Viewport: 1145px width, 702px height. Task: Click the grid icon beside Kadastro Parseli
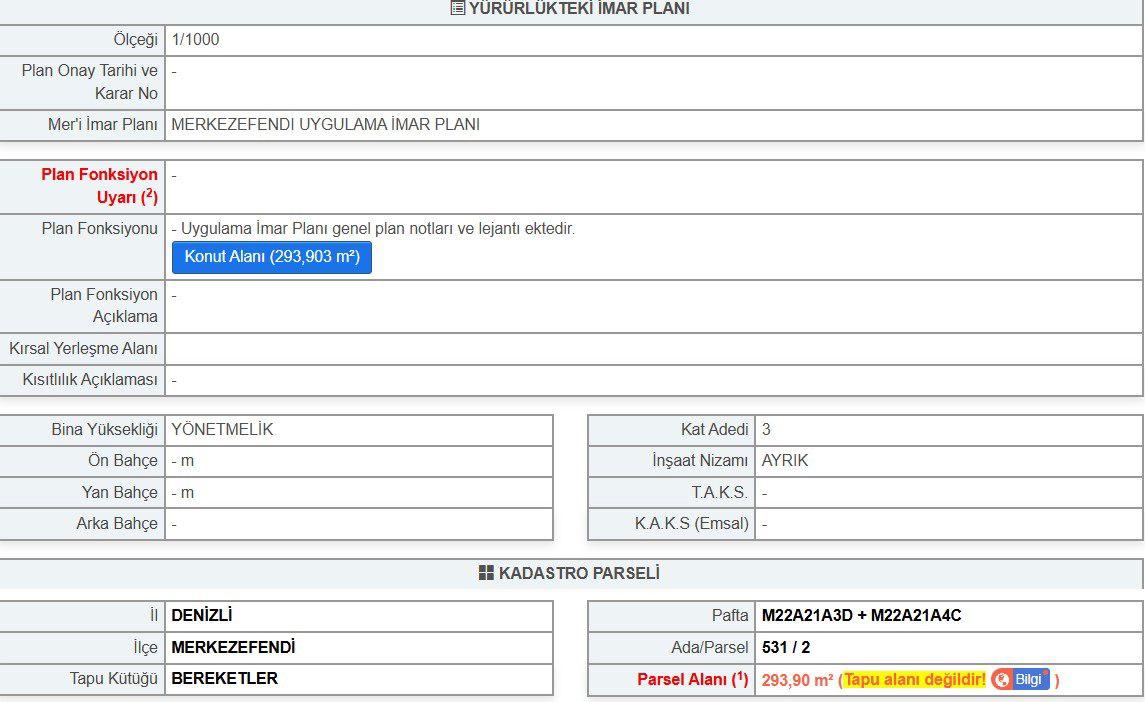click(x=486, y=573)
